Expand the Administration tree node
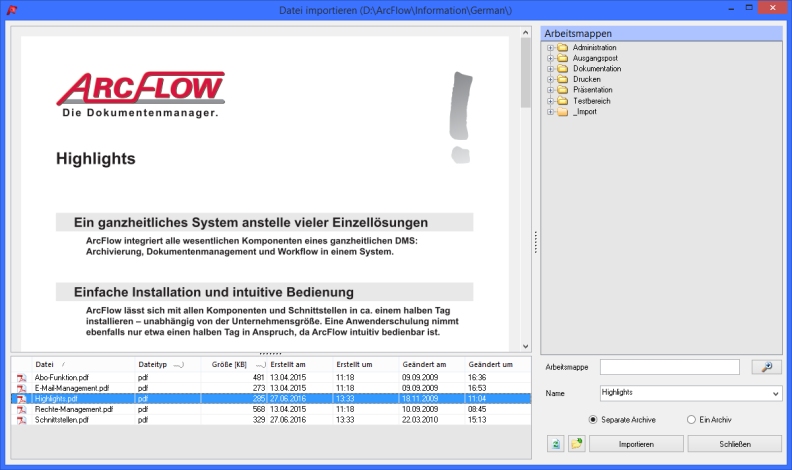The image size is (792, 470). pos(551,47)
